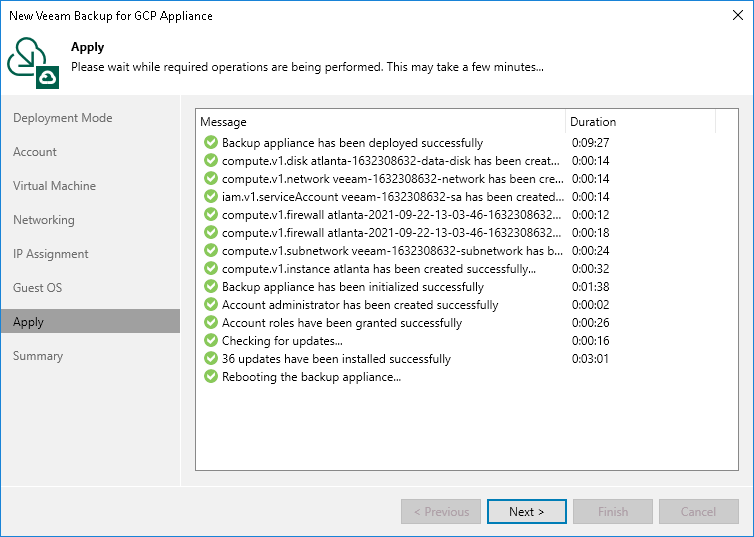This screenshot has width=754, height=537.
Task: Click the 0:03:01 duration value
Action: 591,359
